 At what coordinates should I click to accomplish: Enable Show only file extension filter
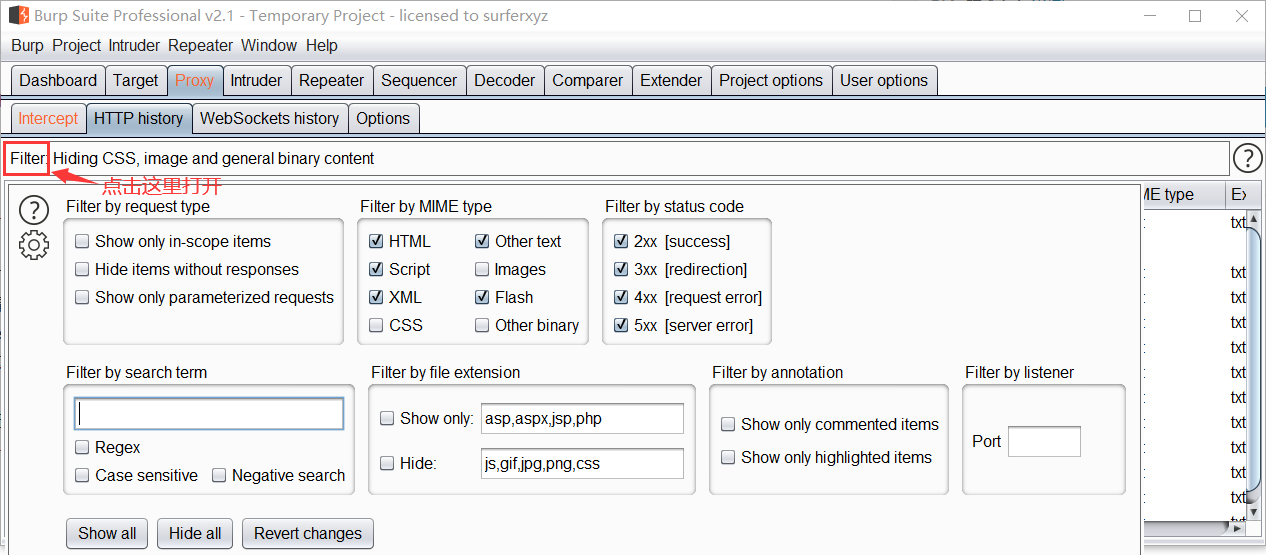pos(387,418)
